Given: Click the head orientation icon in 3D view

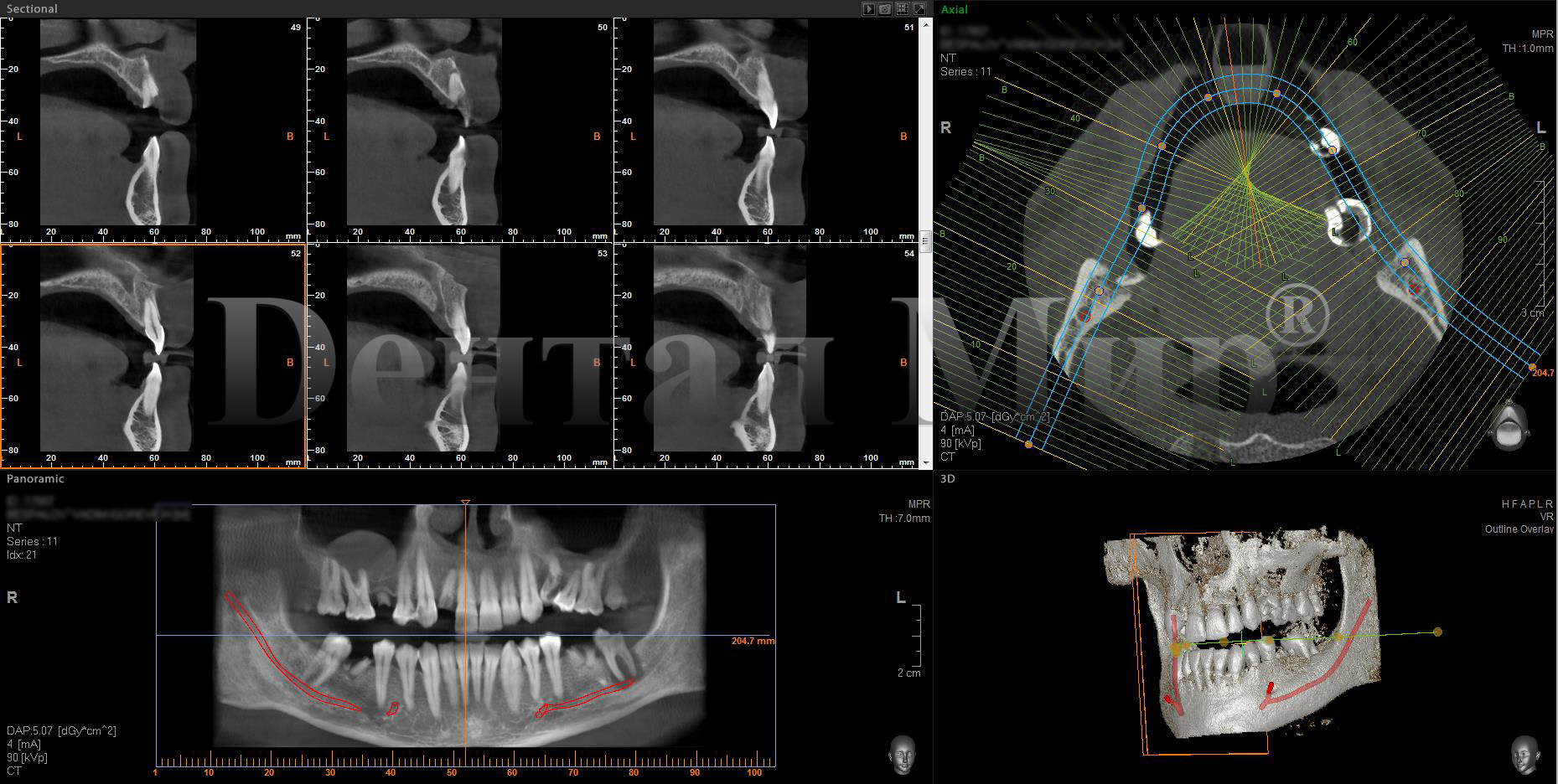Looking at the screenshot, I should (1524, 756).
